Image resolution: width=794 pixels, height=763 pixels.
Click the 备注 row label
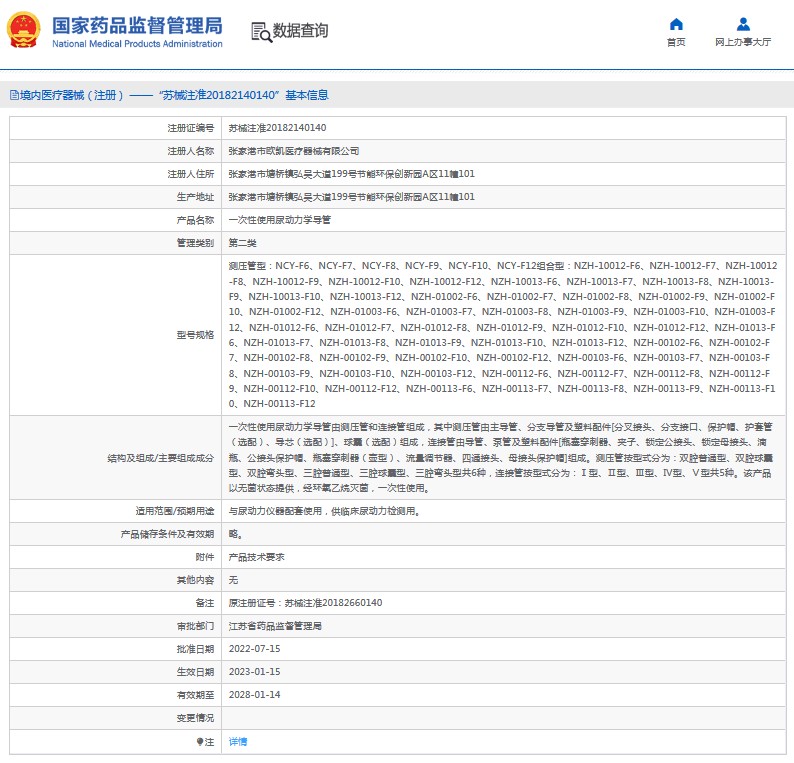pos(205,603)
